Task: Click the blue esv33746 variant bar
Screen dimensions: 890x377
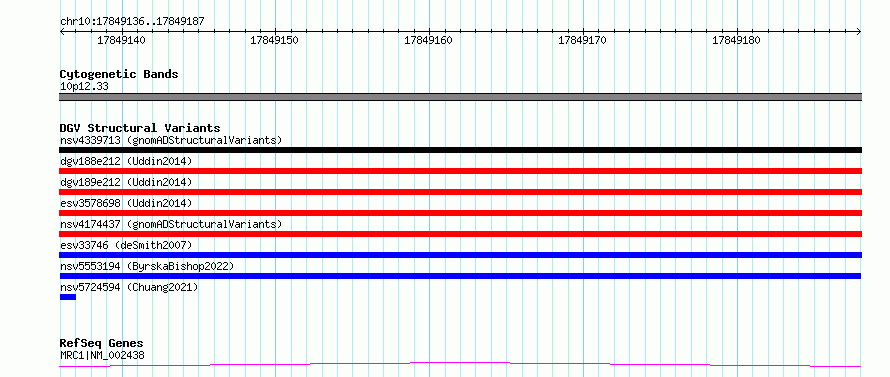Action: tap(460, 255)
